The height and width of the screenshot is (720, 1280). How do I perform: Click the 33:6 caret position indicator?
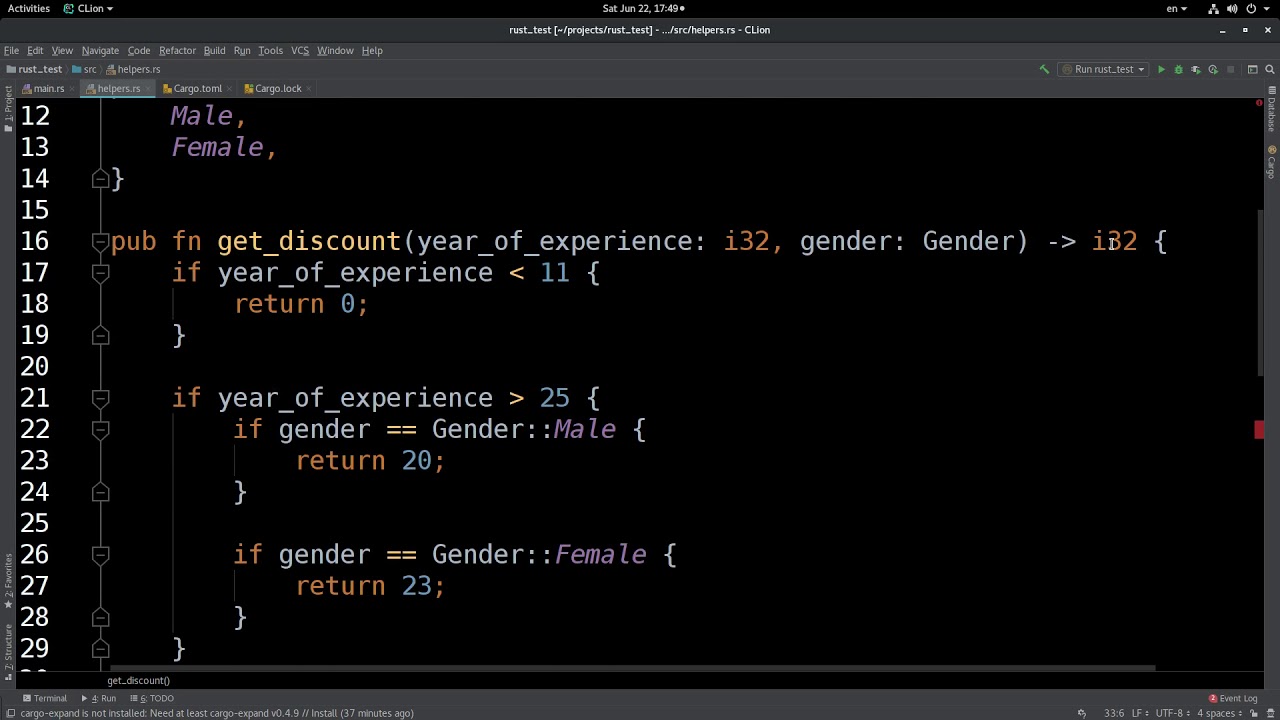point(1113,713)
